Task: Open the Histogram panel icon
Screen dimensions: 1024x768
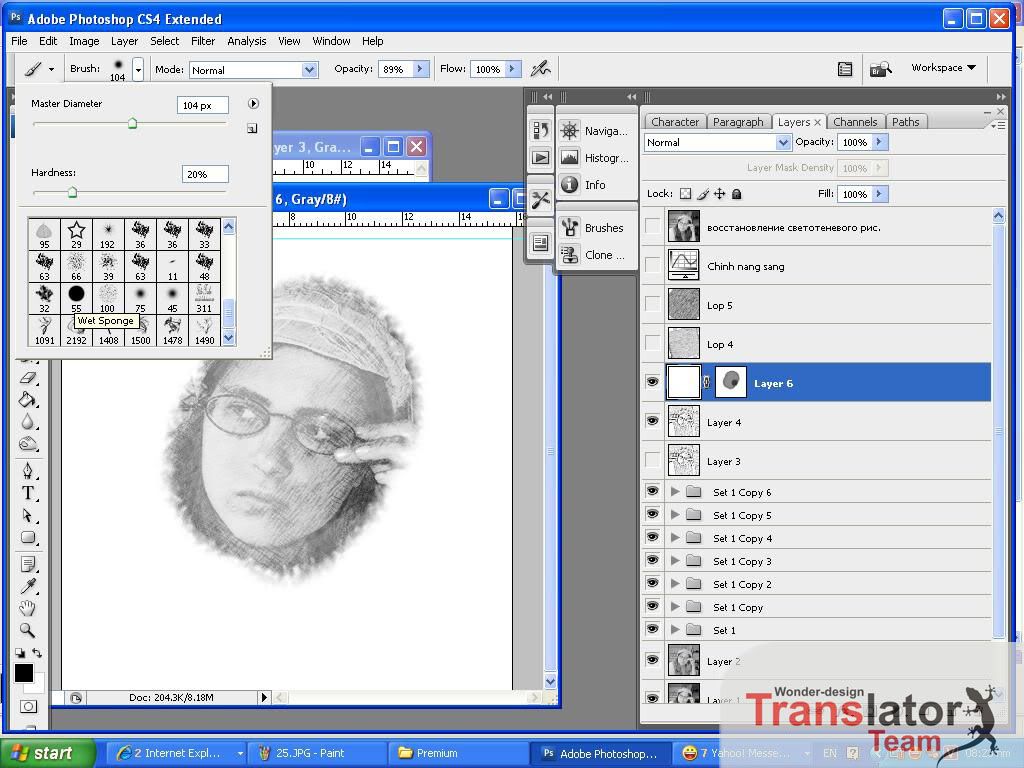Action: pos(569,157)
